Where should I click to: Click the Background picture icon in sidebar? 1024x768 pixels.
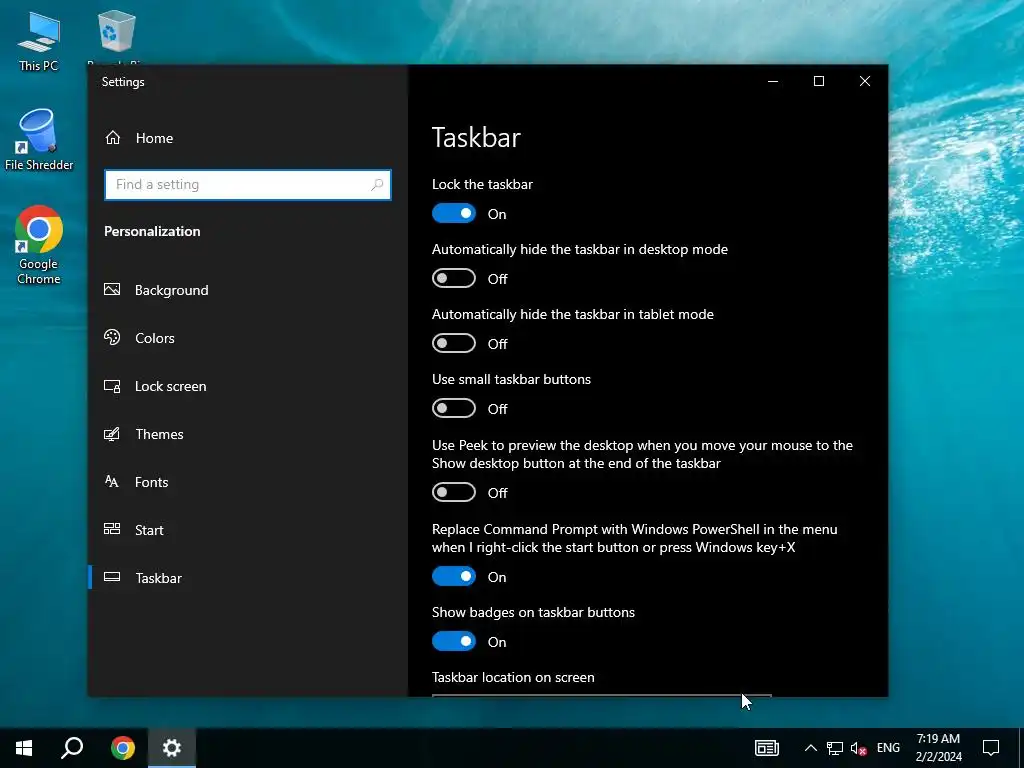click(x=112, y=289)
